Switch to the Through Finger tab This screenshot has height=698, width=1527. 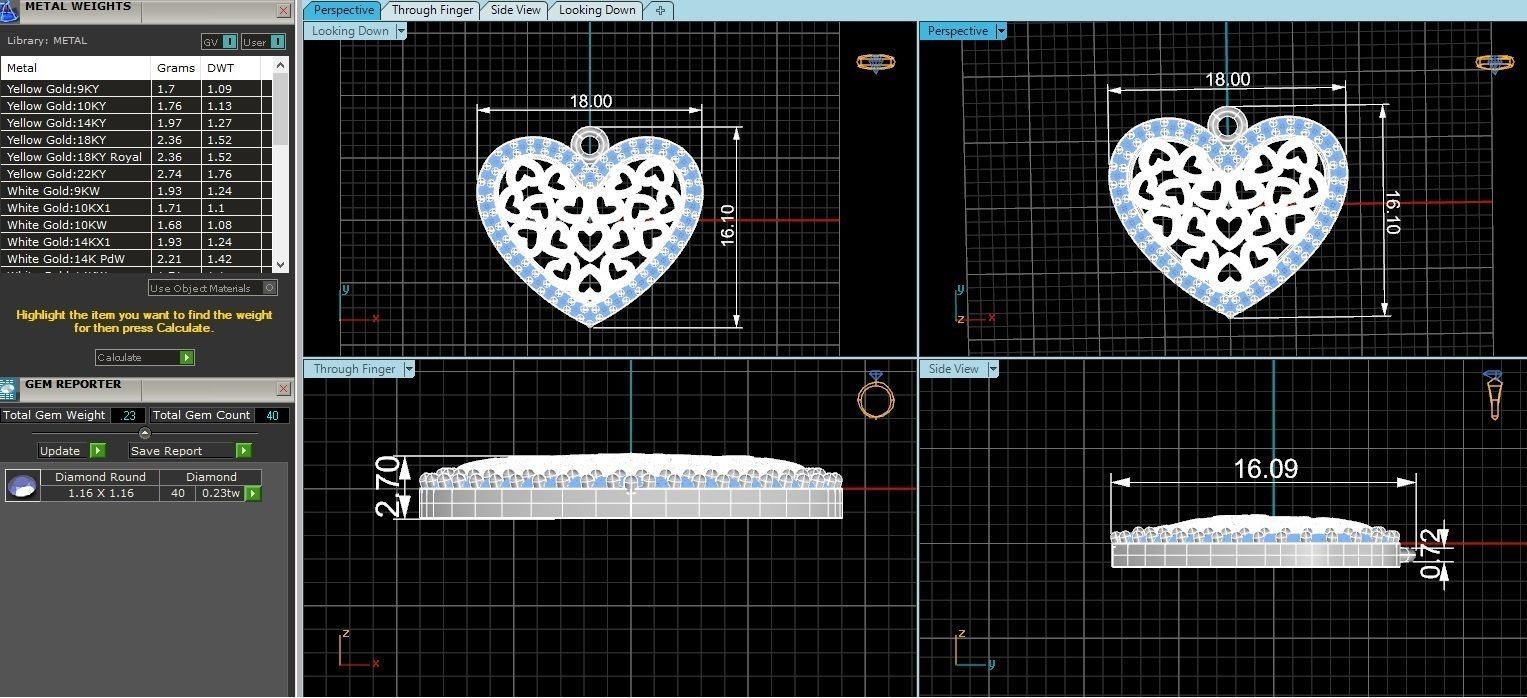click(x=432, y=10)
